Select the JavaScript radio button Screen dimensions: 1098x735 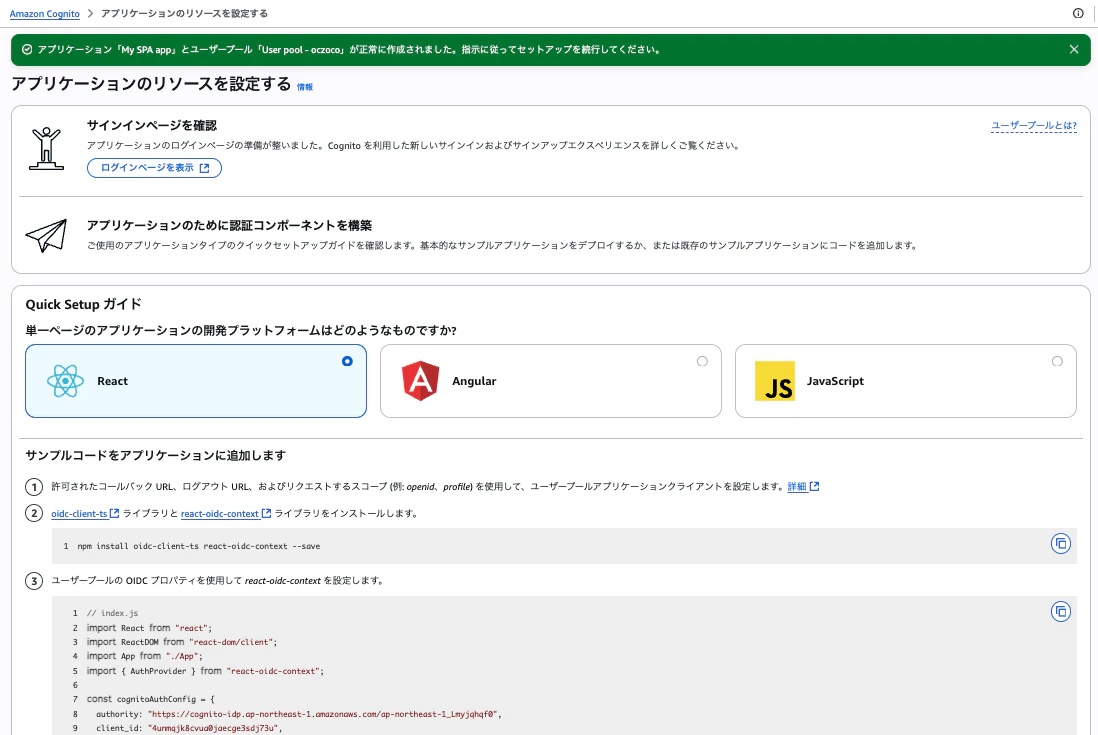click(x=1057, y=361)
